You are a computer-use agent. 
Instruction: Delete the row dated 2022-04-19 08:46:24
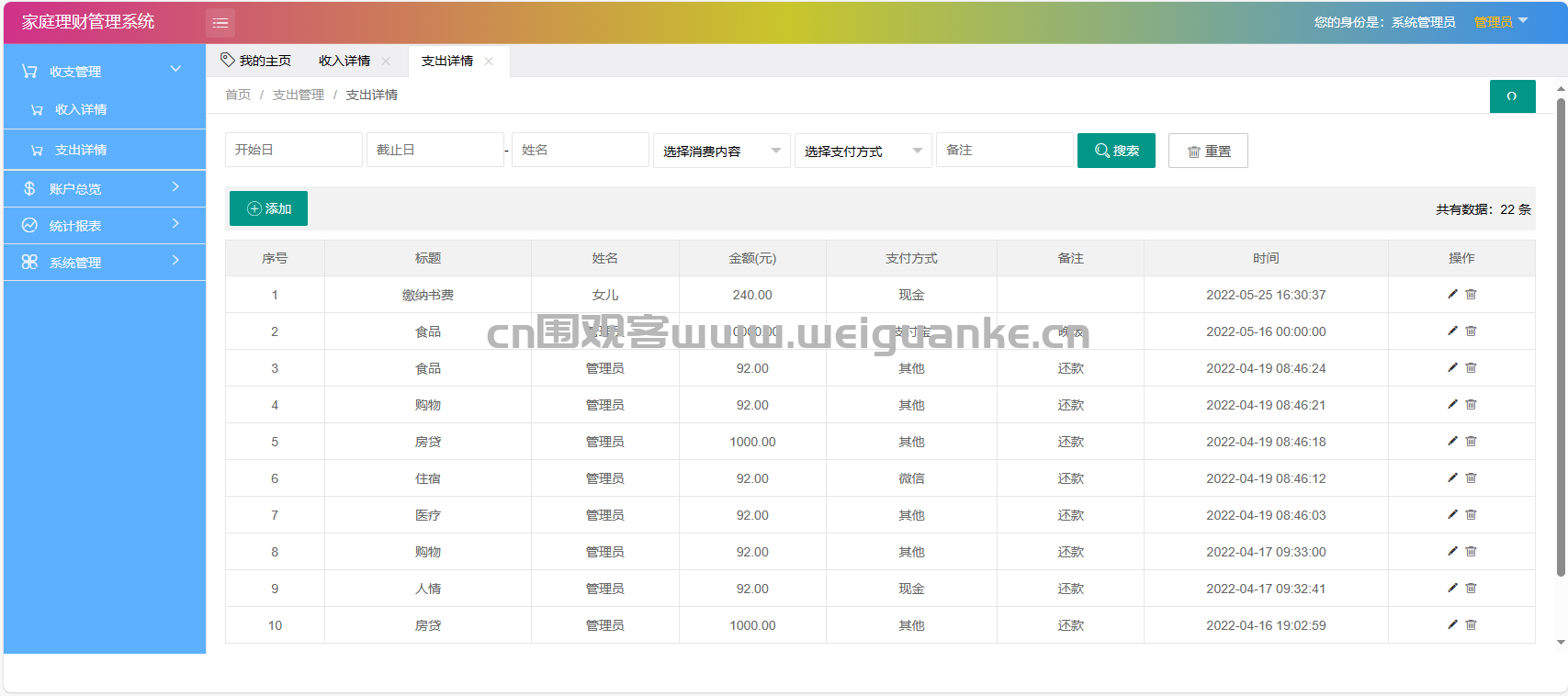point(1471,367)
